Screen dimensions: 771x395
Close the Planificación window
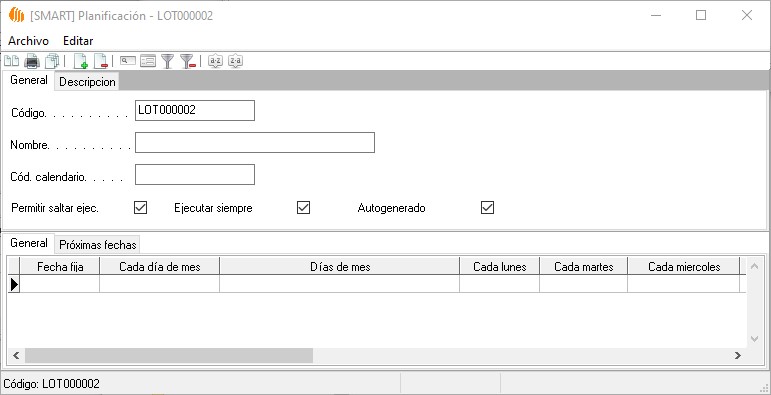pos(747,15)
